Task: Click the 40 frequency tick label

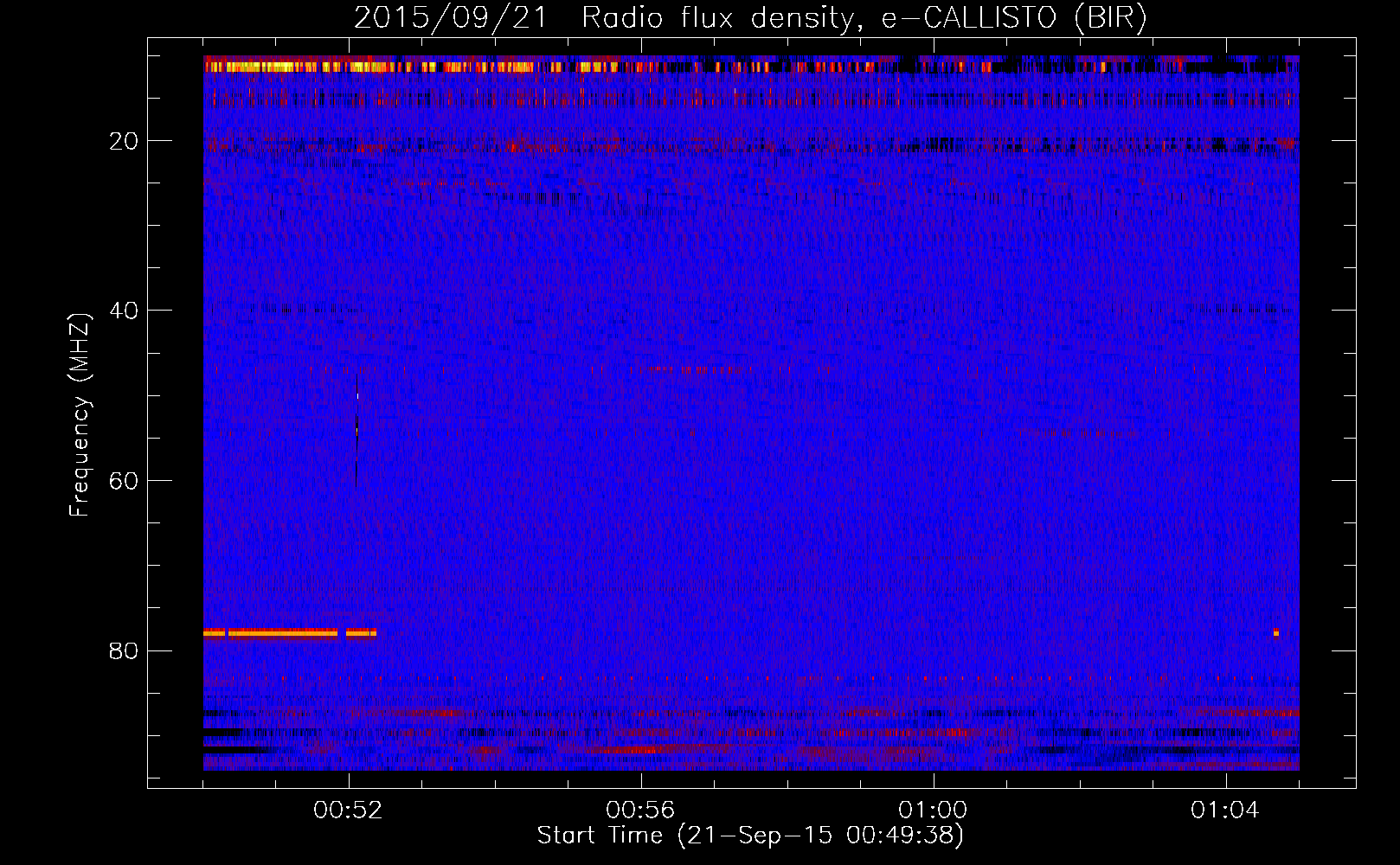Action: [x=125, y=311]
